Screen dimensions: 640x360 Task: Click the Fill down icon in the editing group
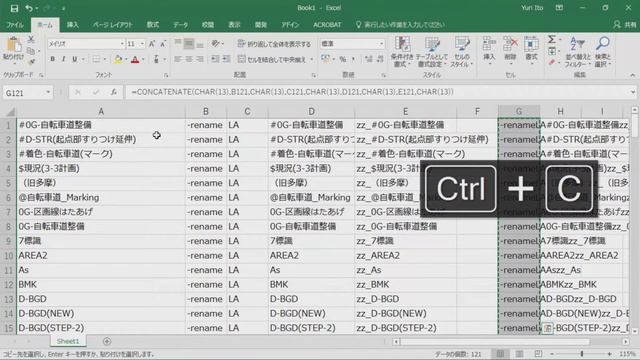point(552,51)
